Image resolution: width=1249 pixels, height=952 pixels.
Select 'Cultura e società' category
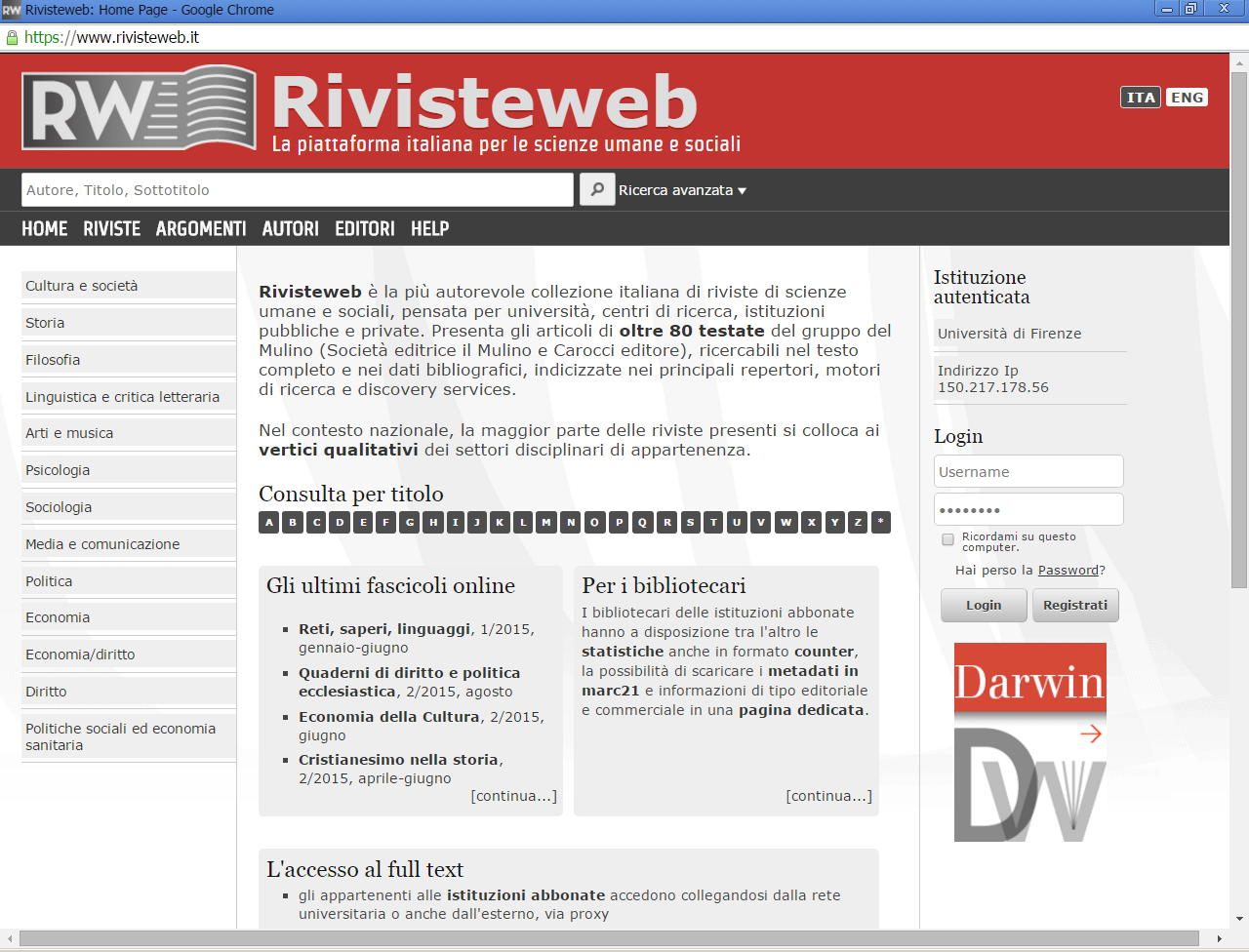pyautogui.click(x=129, y=286)
